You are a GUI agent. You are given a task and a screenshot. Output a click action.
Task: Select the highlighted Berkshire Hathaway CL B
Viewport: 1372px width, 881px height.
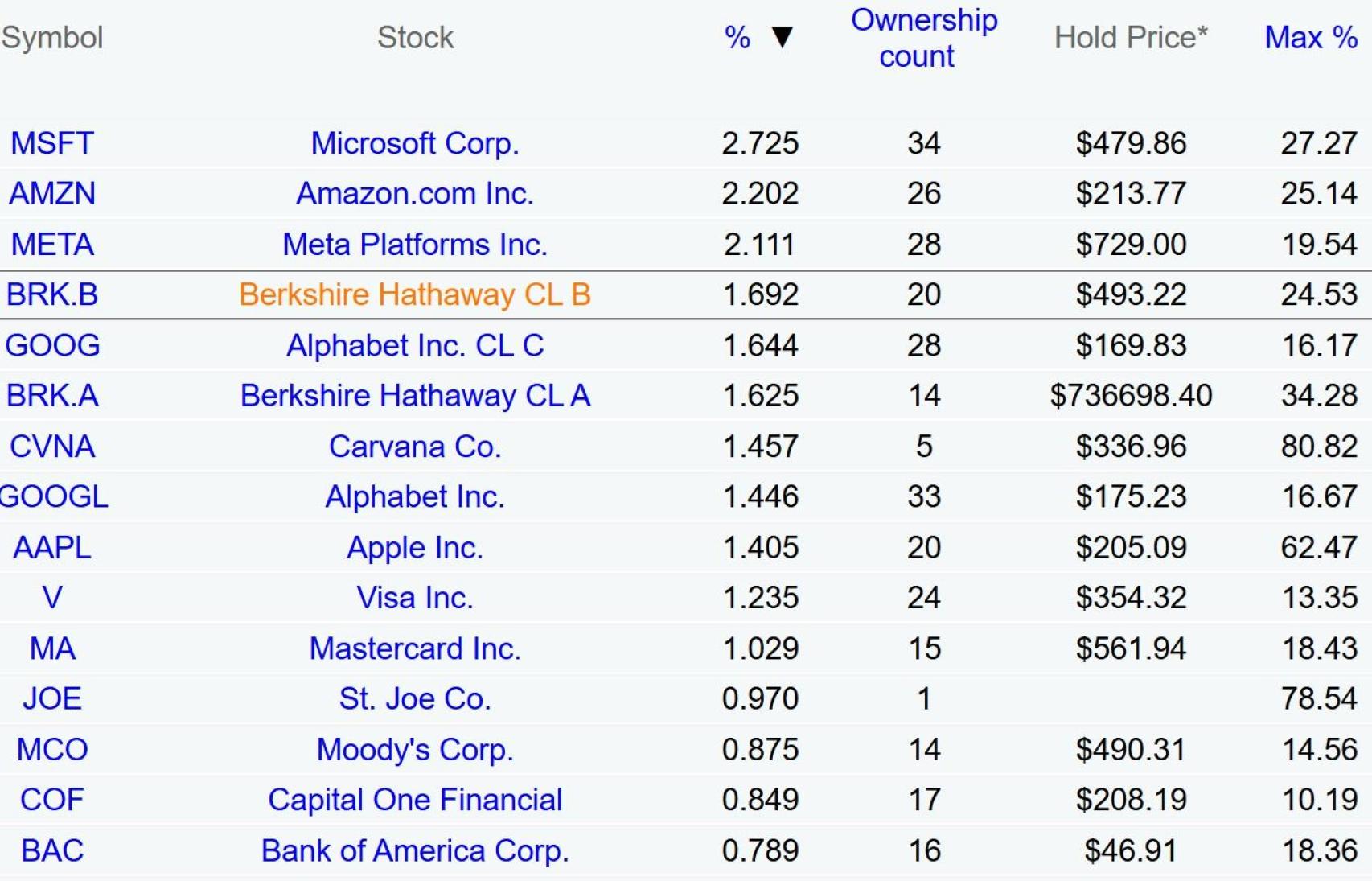(415, 294)
